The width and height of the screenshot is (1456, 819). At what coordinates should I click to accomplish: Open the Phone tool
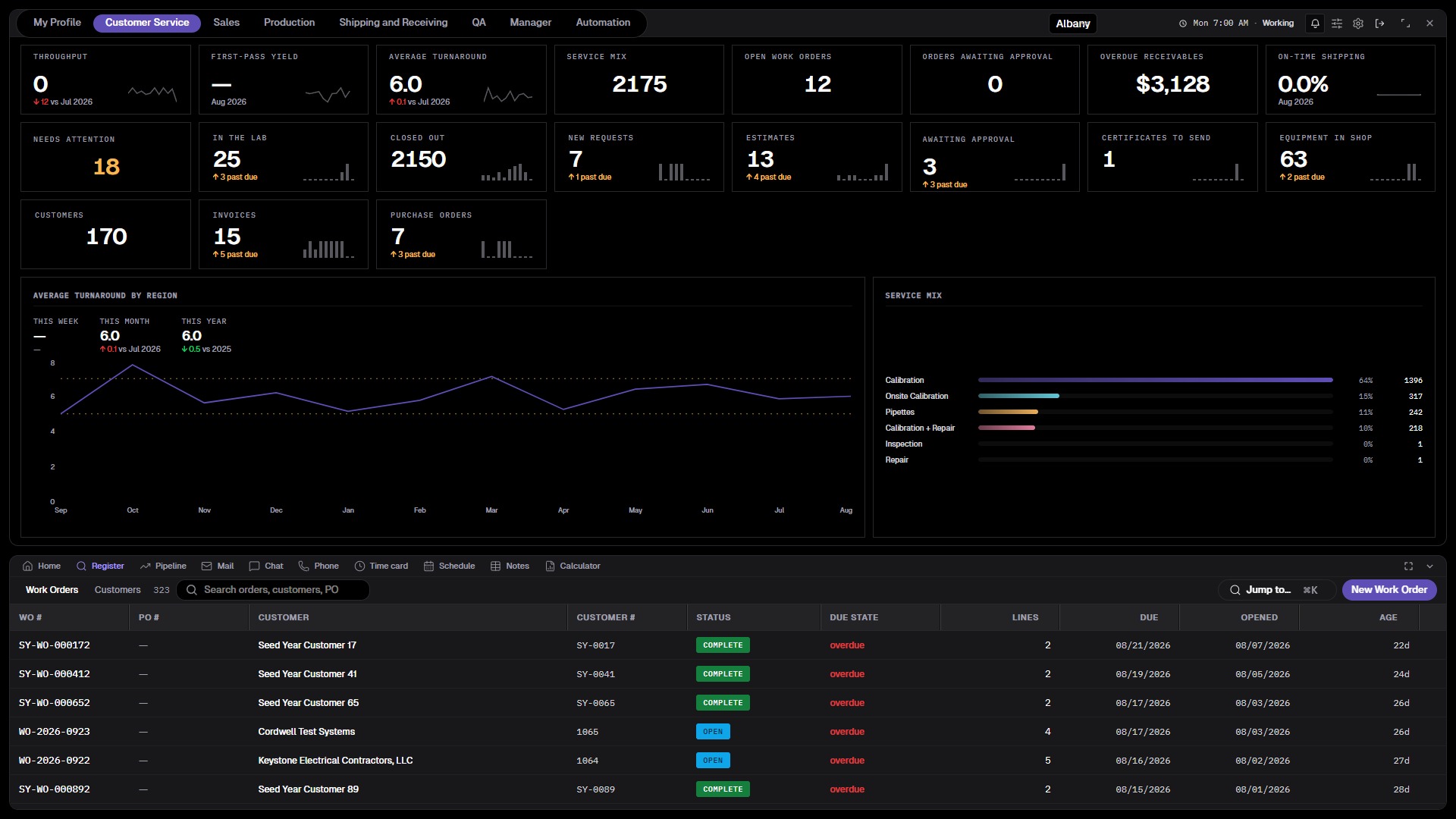click(x=318, y=566)
